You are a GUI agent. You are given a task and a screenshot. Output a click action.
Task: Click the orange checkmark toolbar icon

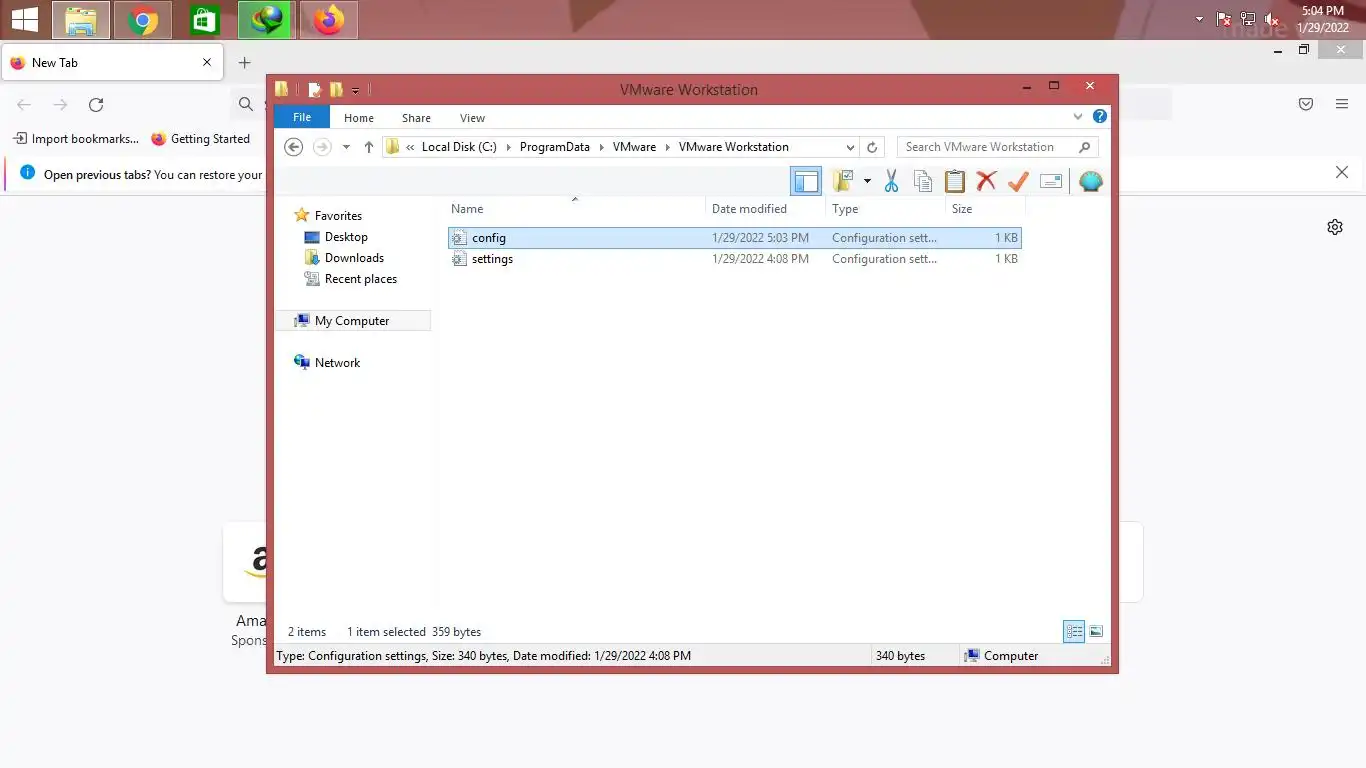(x=1018, y=181)
